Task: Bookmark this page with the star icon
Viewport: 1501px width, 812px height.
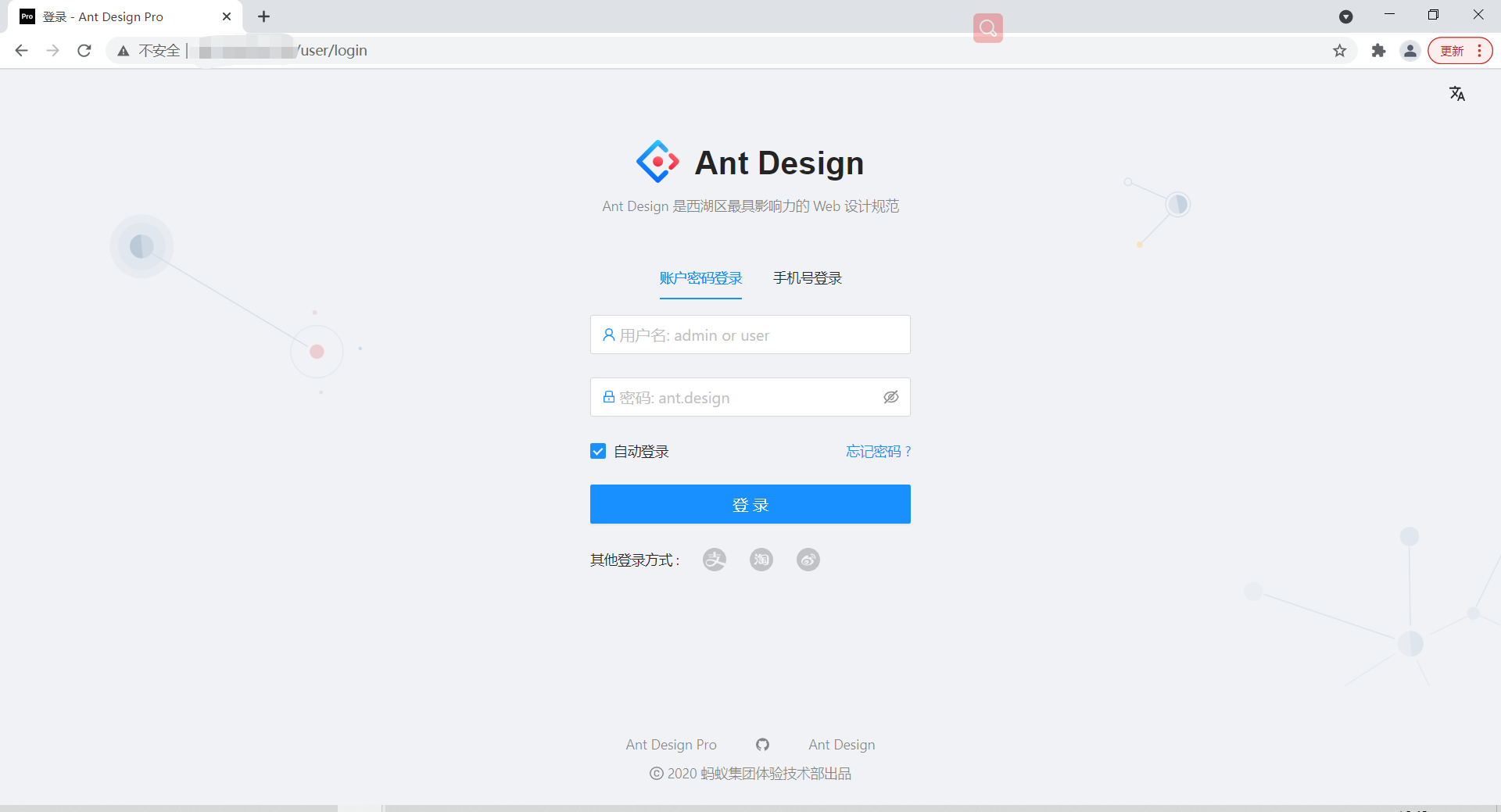Action: (x=1340, y=51)
